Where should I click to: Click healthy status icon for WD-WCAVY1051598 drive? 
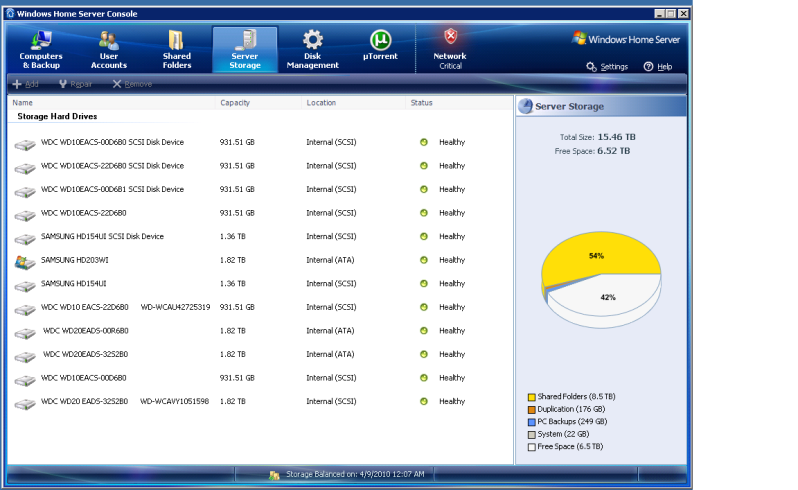pyautogui.click(x=423, y=401)
